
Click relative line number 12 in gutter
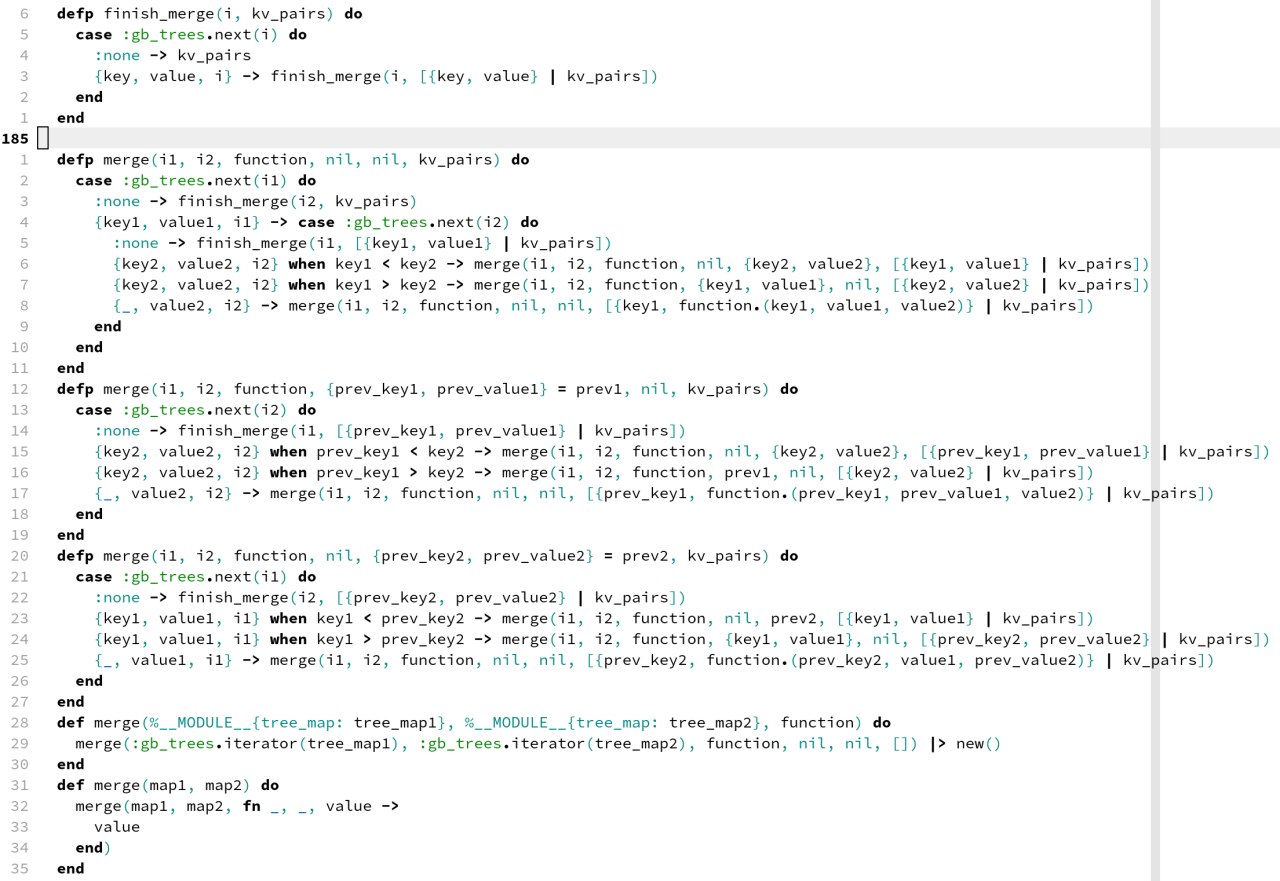[x=21, y=389]
